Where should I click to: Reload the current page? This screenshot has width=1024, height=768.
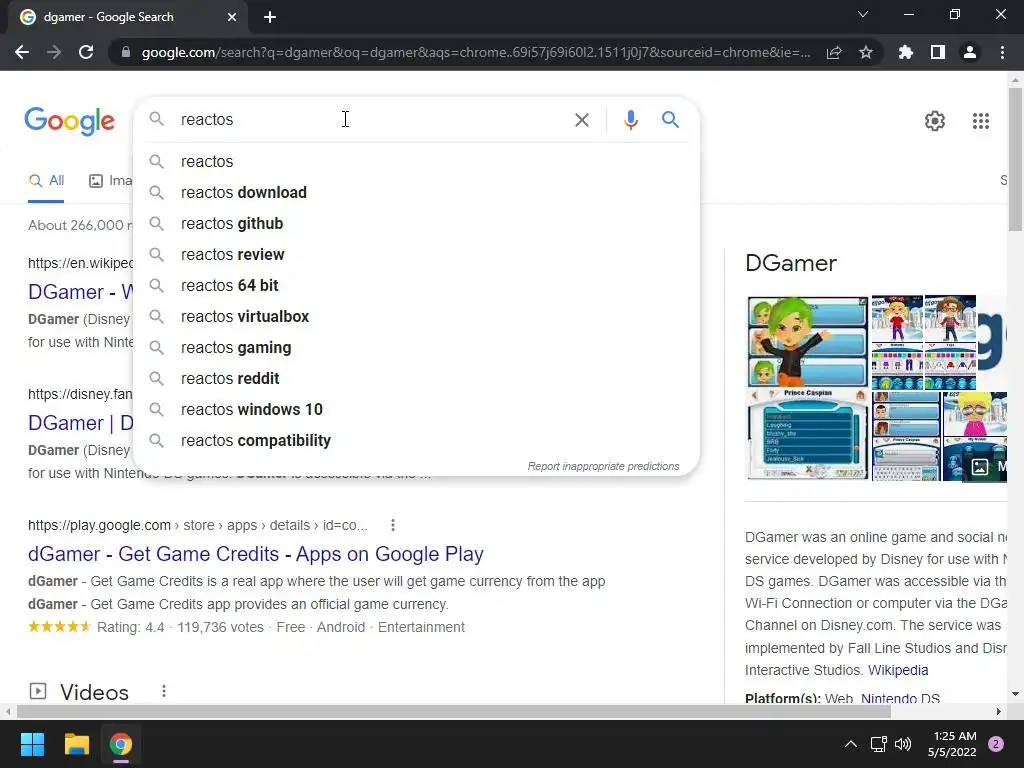(x=86, y=52)
